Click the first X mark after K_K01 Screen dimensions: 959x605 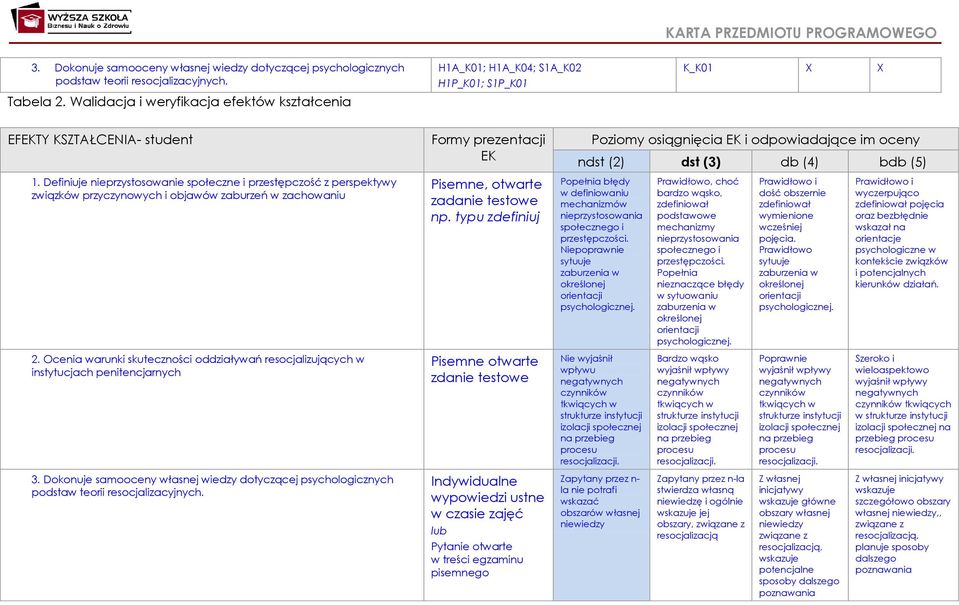tap(809, 68)
